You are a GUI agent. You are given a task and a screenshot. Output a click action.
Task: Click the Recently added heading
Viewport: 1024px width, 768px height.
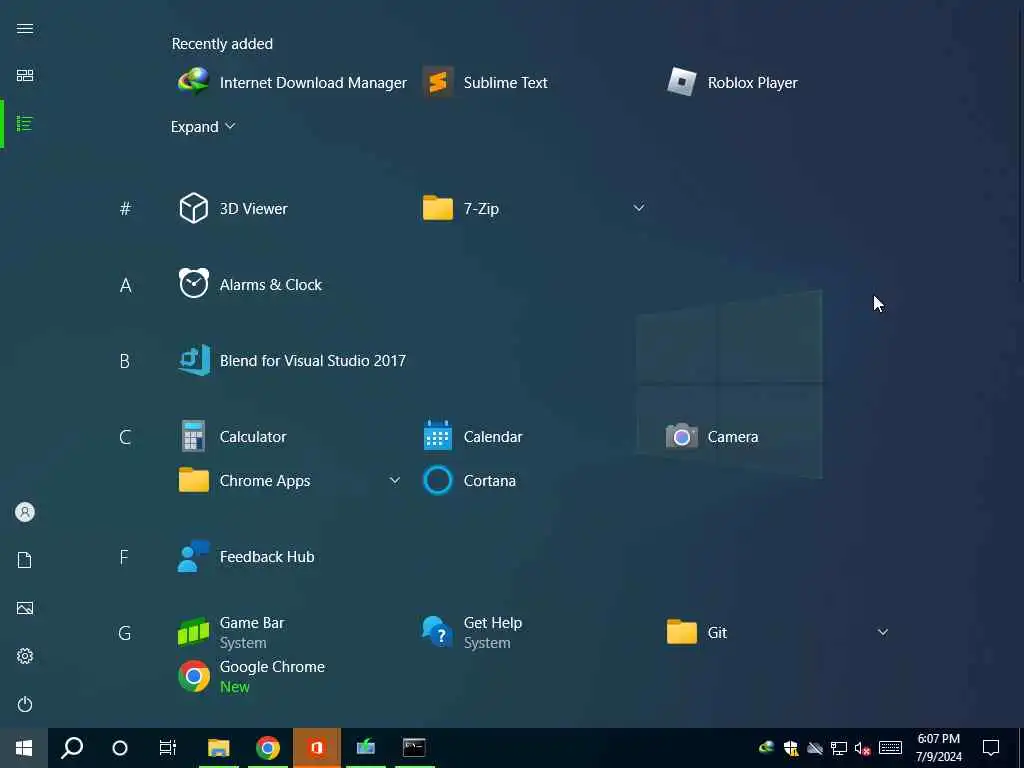click(x=222, y=44)
